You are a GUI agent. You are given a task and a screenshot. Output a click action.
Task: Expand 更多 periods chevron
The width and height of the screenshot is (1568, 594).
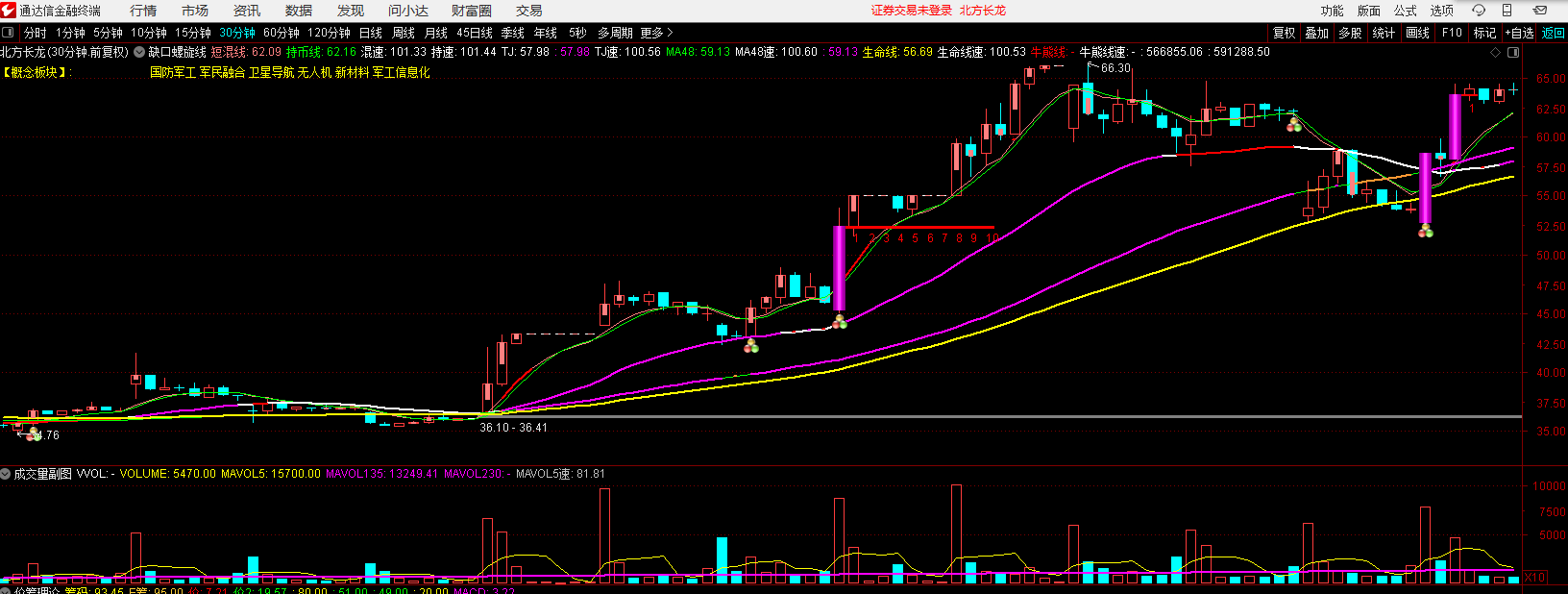670,33
